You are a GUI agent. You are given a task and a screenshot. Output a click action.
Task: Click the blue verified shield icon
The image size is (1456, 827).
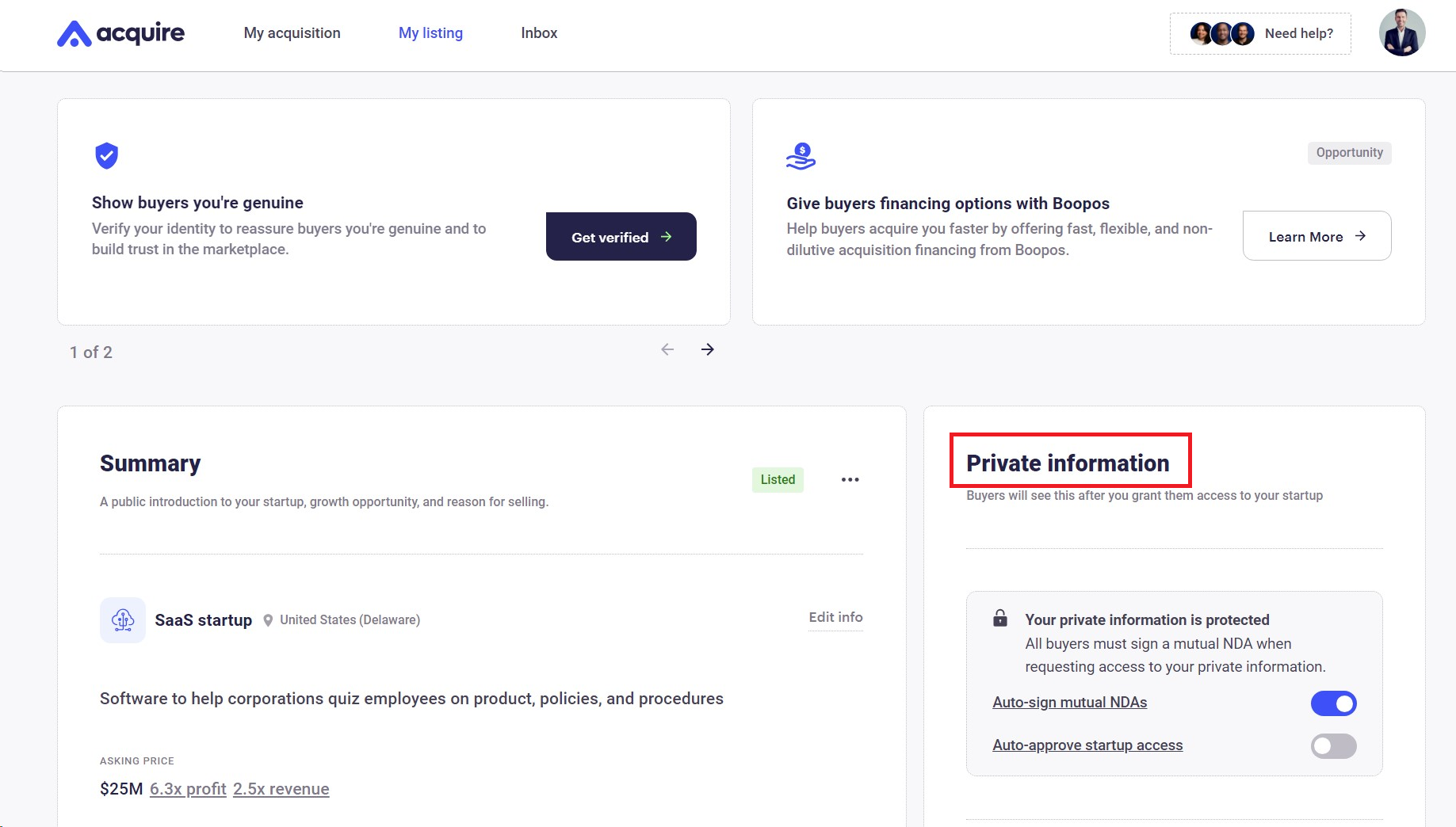[x=107, y=156]
